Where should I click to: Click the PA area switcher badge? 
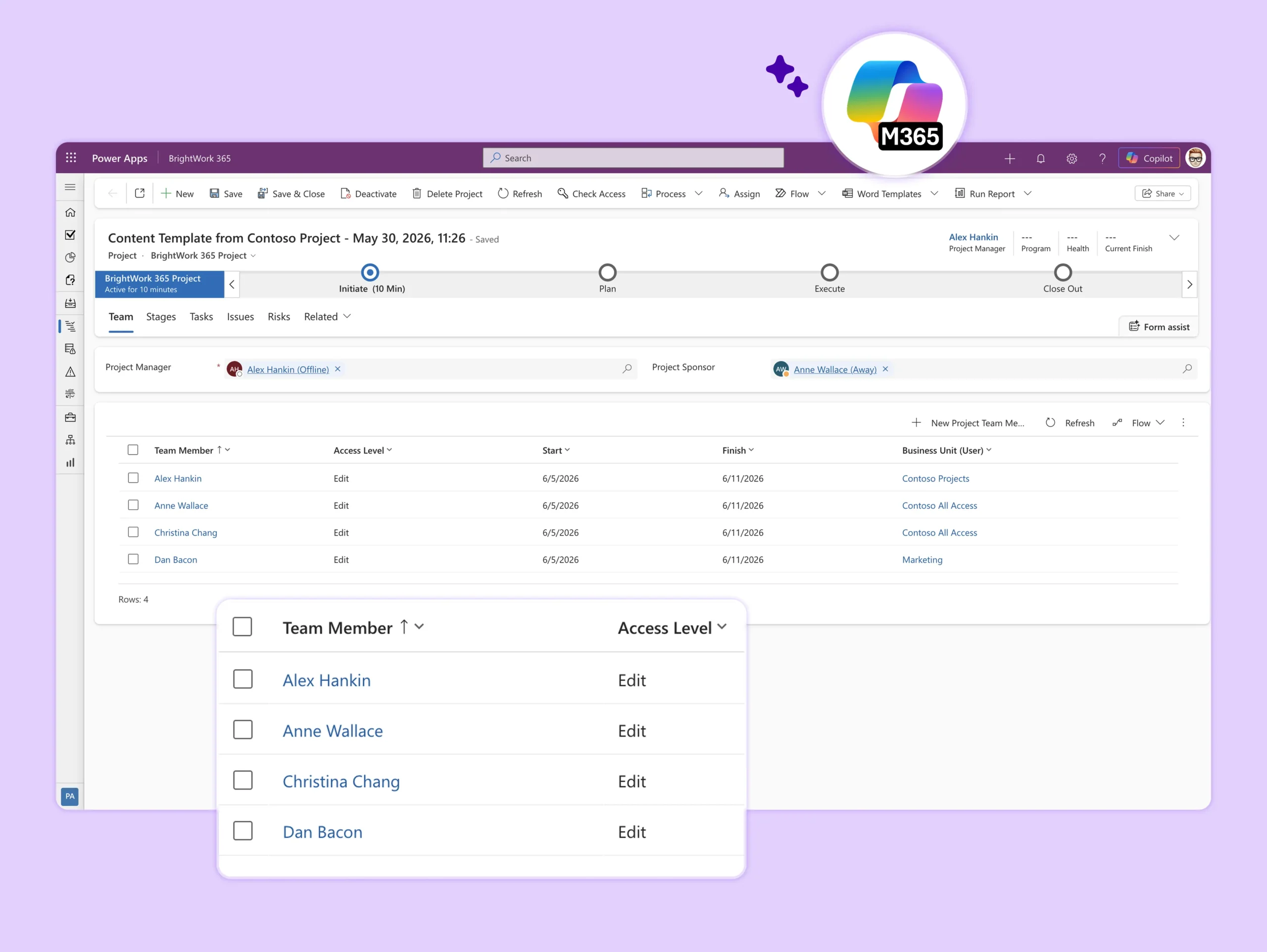[70, 796]
